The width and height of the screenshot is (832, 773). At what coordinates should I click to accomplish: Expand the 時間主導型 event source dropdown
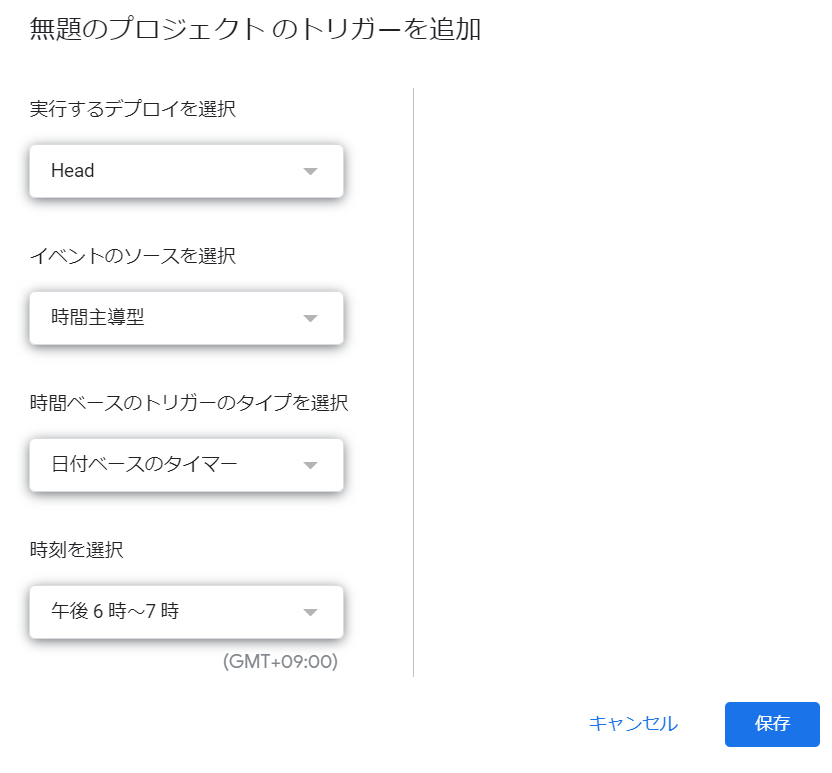tap(186, 318)
